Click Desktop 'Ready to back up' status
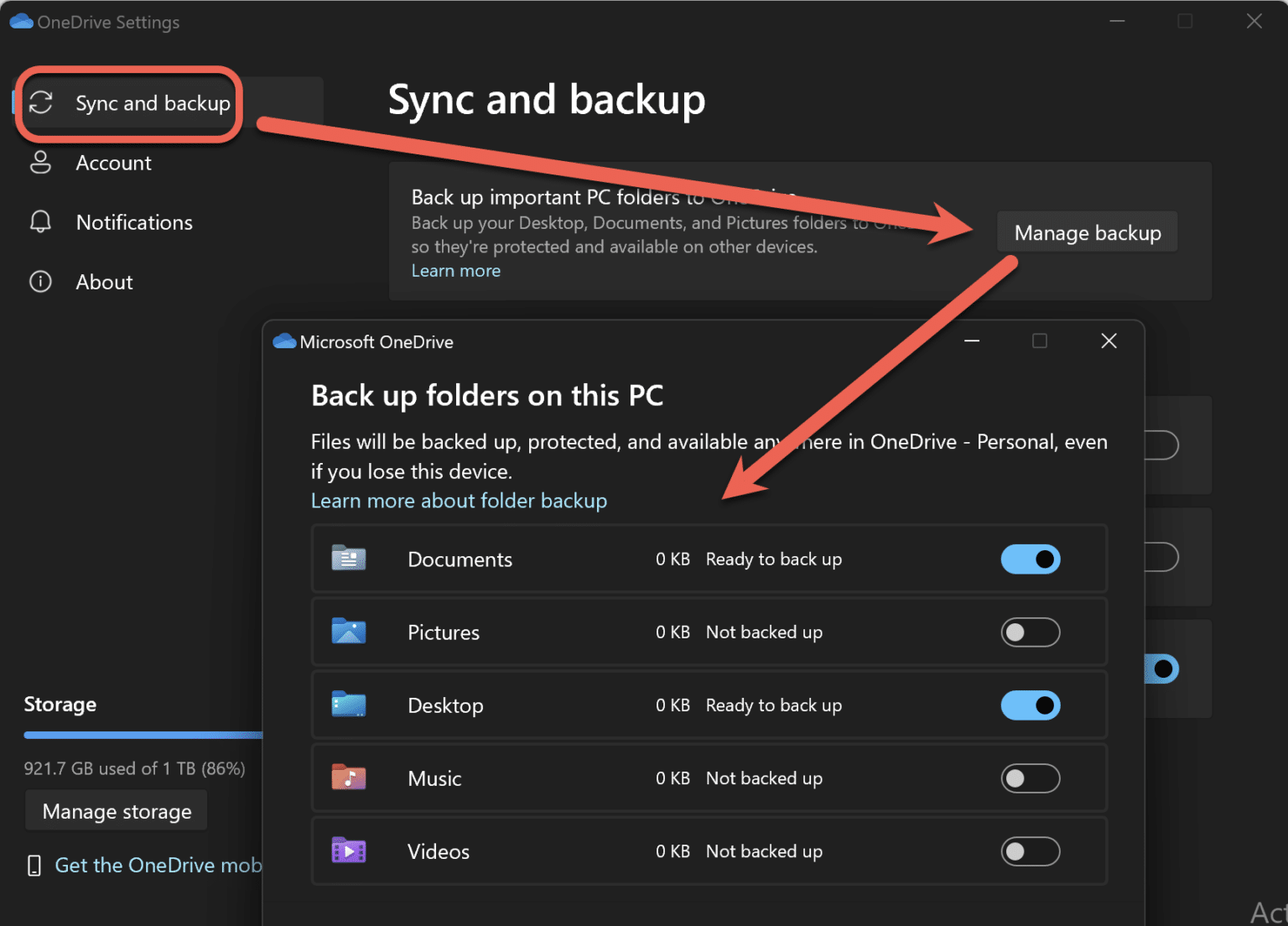 [774, 705]
